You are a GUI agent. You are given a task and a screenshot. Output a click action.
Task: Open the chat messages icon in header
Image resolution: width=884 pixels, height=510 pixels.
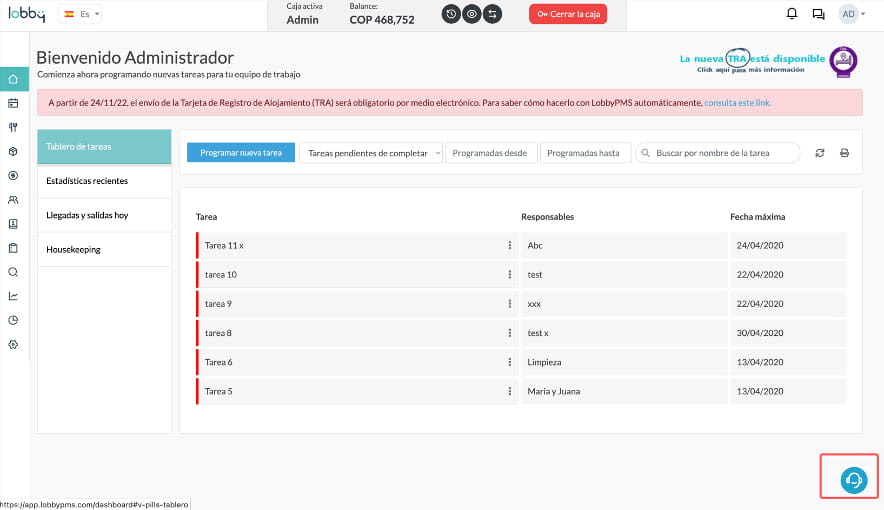click(819, 14)
